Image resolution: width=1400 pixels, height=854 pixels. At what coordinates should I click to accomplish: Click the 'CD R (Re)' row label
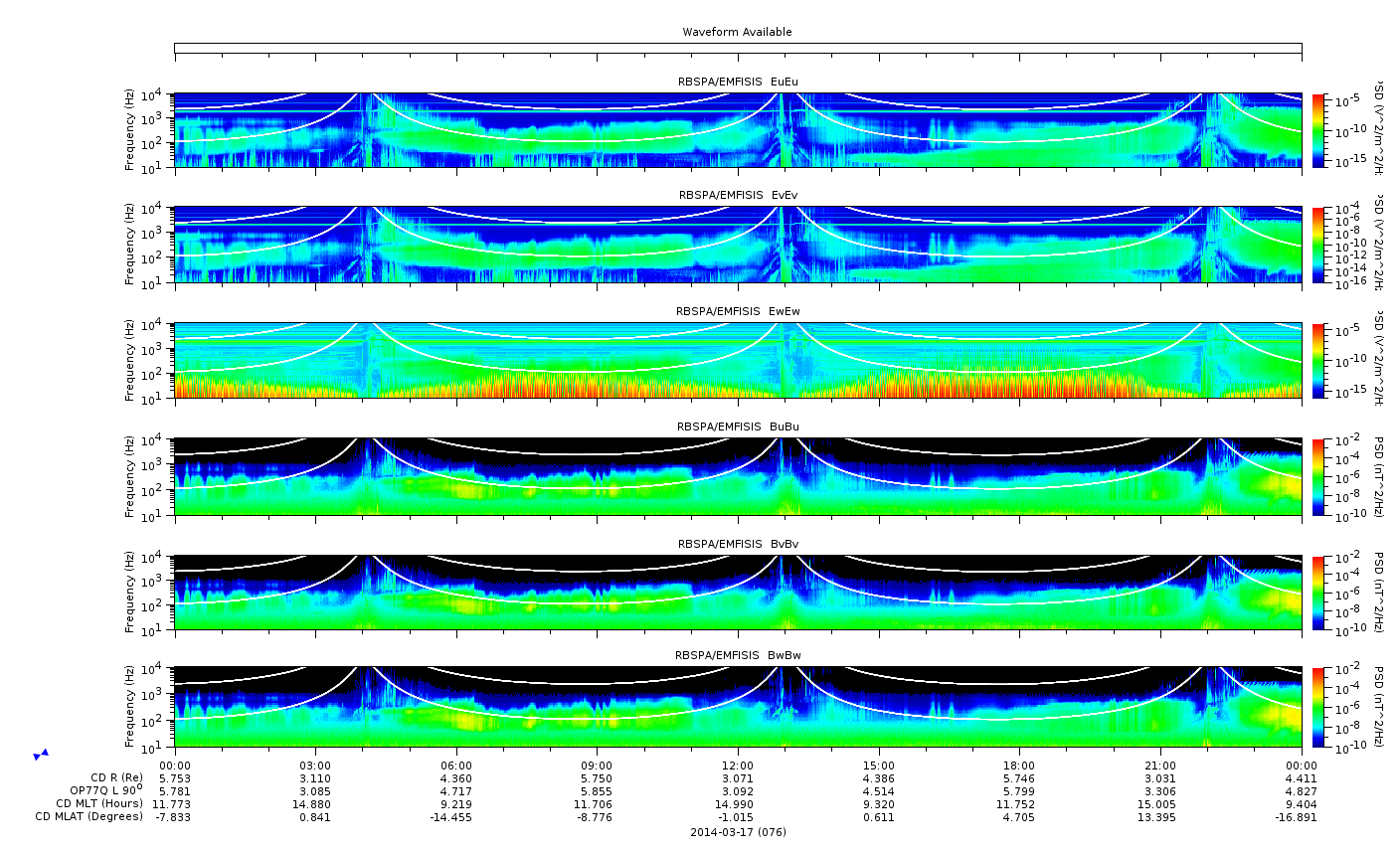coord(117,777)
